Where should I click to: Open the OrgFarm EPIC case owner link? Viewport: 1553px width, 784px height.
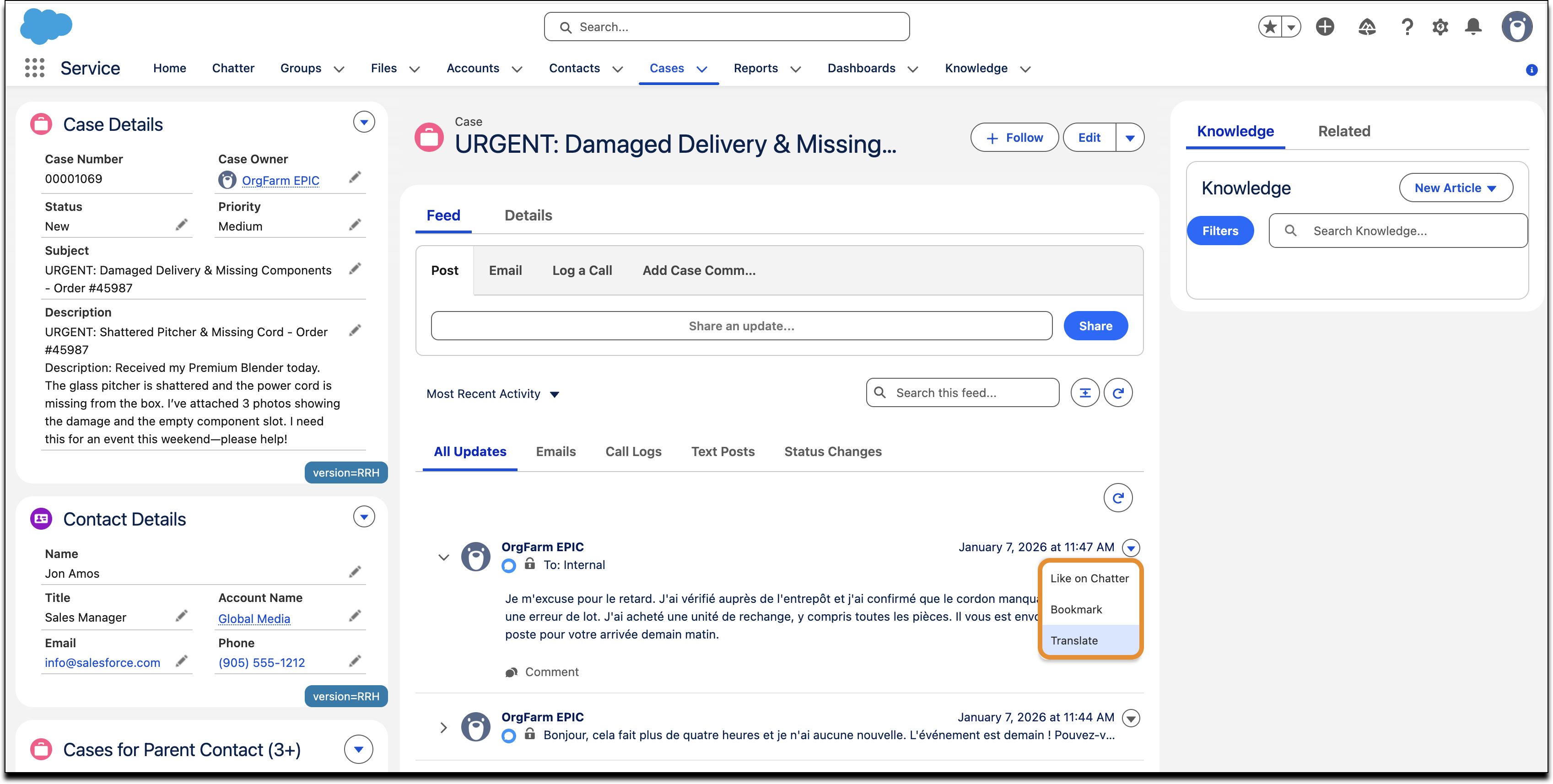pyautogui.click(x=280, y=181)
